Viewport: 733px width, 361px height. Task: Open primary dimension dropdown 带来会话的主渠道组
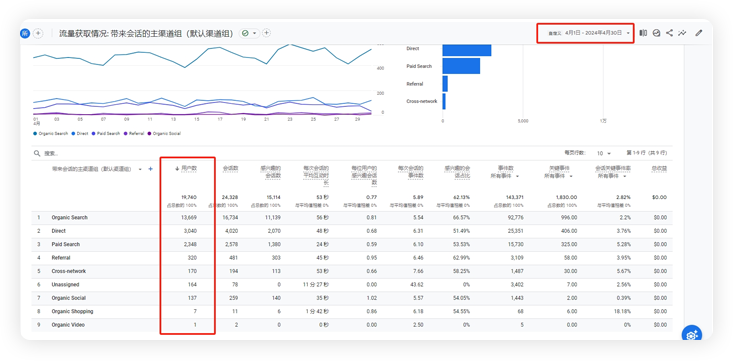pos(140,169)
